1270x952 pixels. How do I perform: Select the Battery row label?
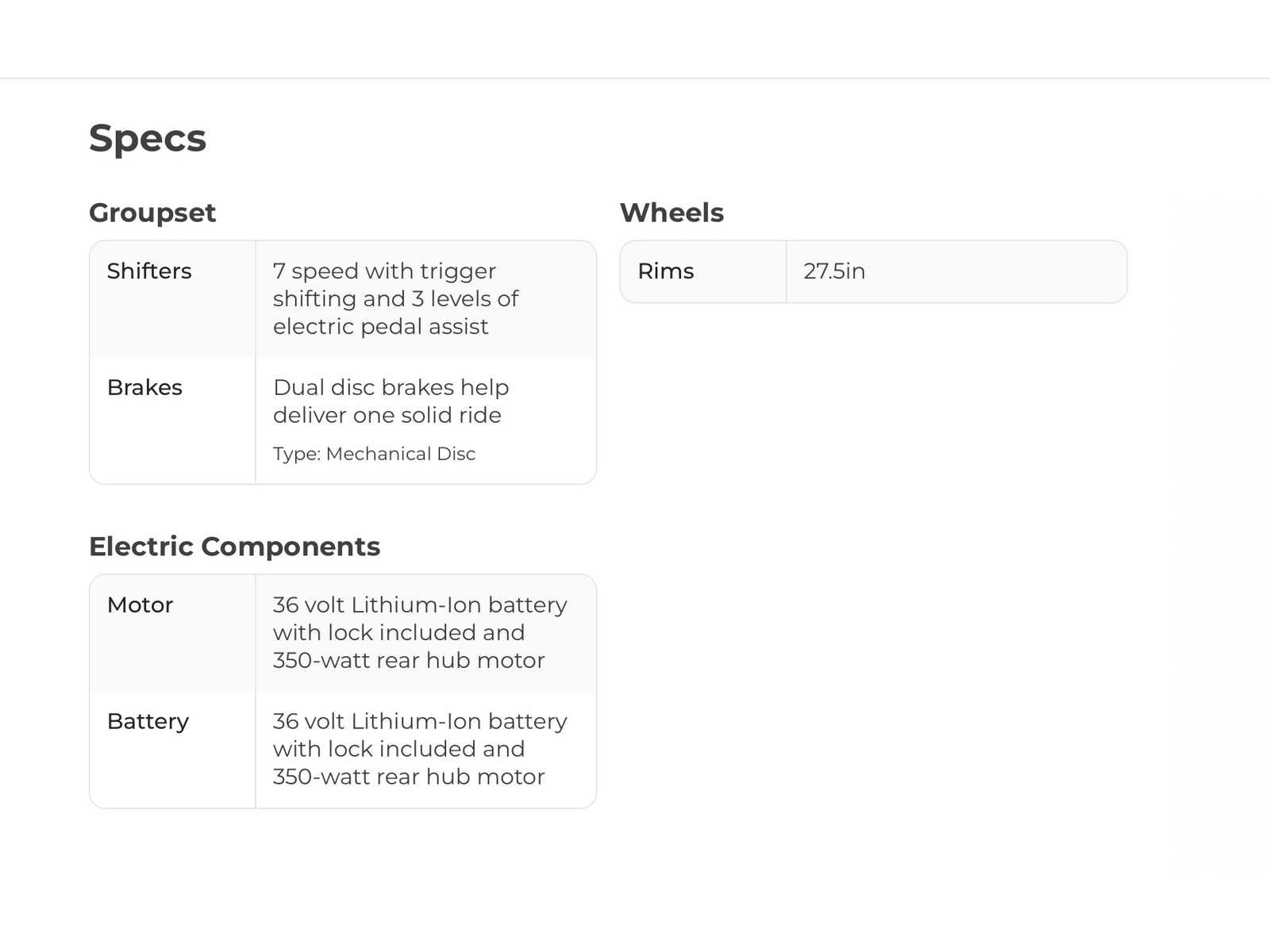click(148, 721)
